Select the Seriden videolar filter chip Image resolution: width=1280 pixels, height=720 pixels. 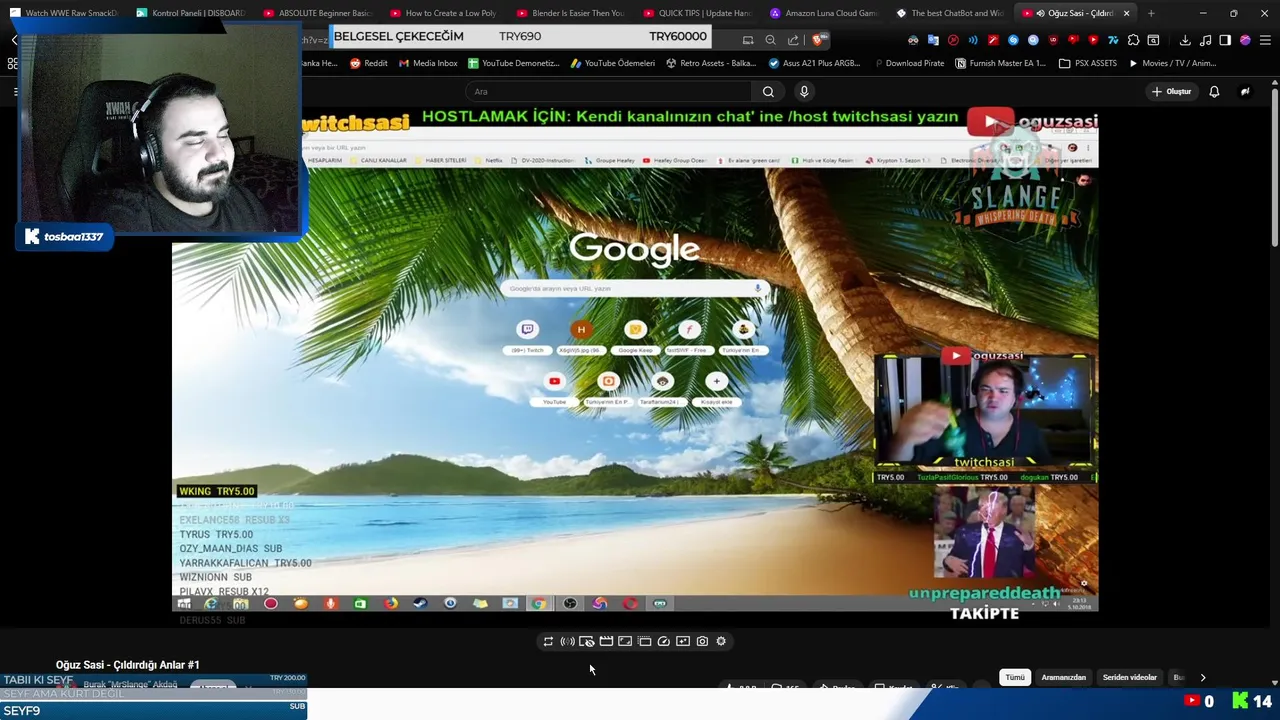coord(1129,677)
